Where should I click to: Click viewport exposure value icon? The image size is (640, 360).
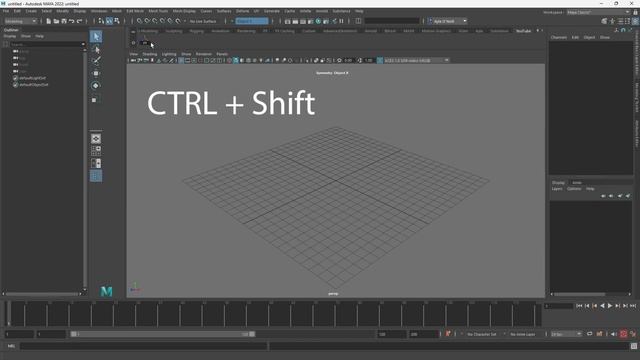(339, 60)
